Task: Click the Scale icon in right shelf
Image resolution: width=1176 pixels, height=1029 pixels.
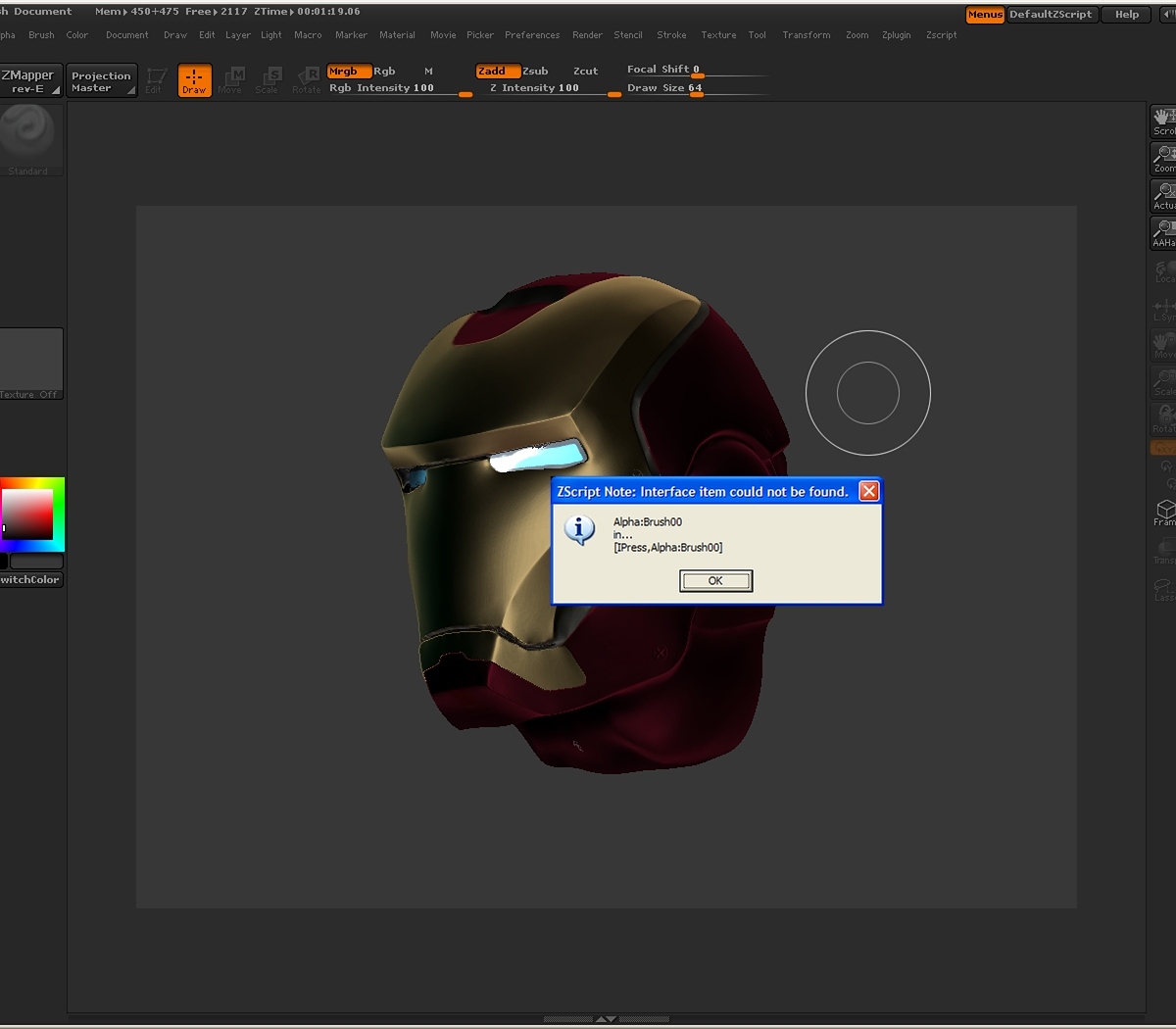Action: (x=1163, y=382)
